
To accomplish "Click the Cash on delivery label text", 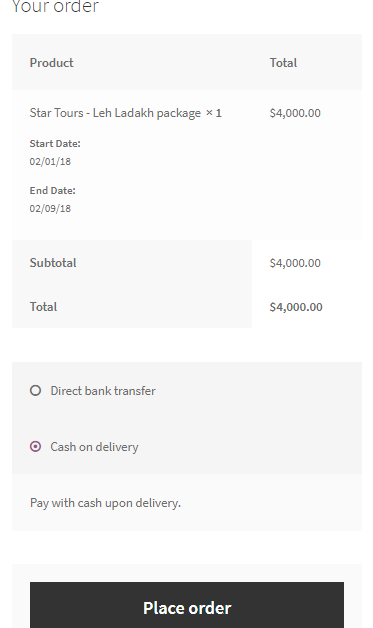I will point(95,447).
